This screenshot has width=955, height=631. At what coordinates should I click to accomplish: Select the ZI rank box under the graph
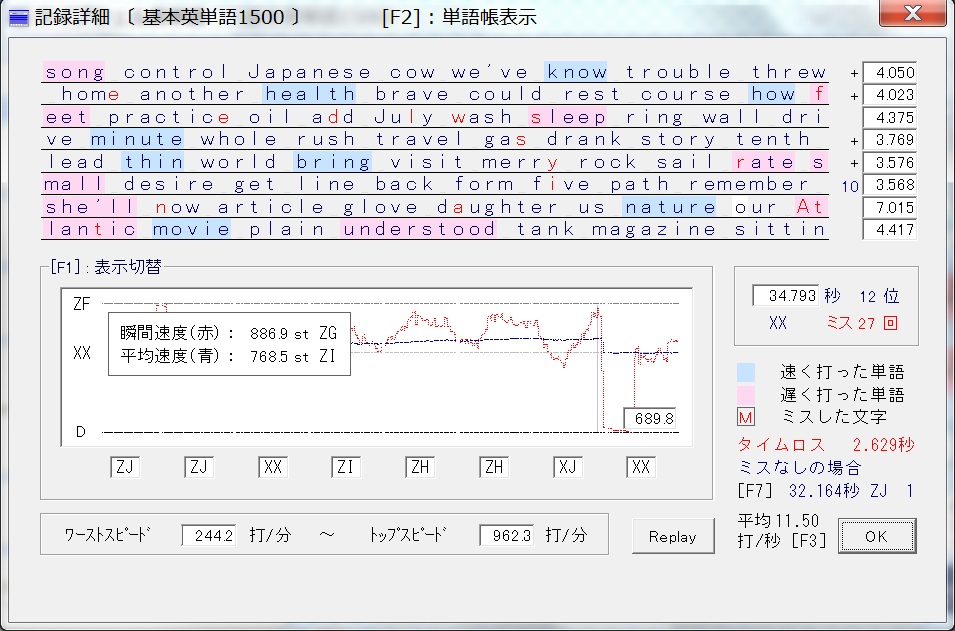pos(346,467)
